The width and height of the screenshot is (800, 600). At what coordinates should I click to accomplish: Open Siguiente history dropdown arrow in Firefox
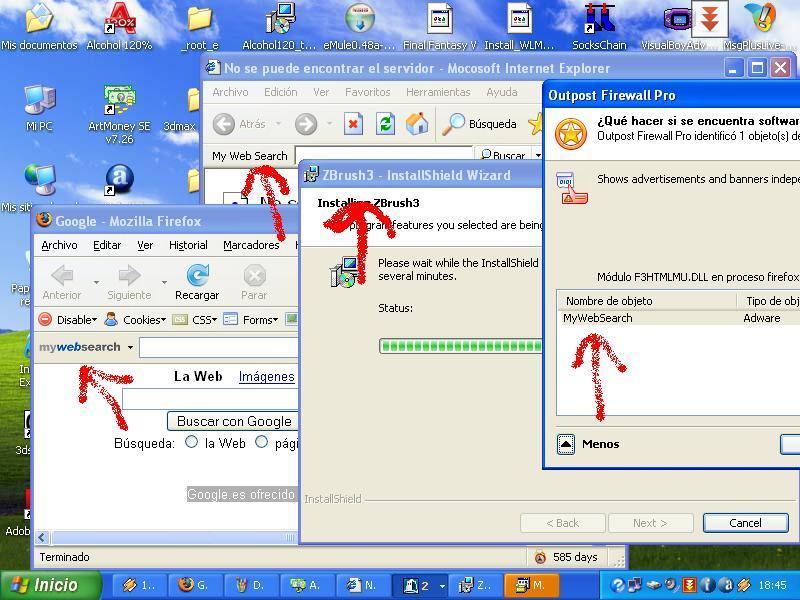click(x=164, y=282)
